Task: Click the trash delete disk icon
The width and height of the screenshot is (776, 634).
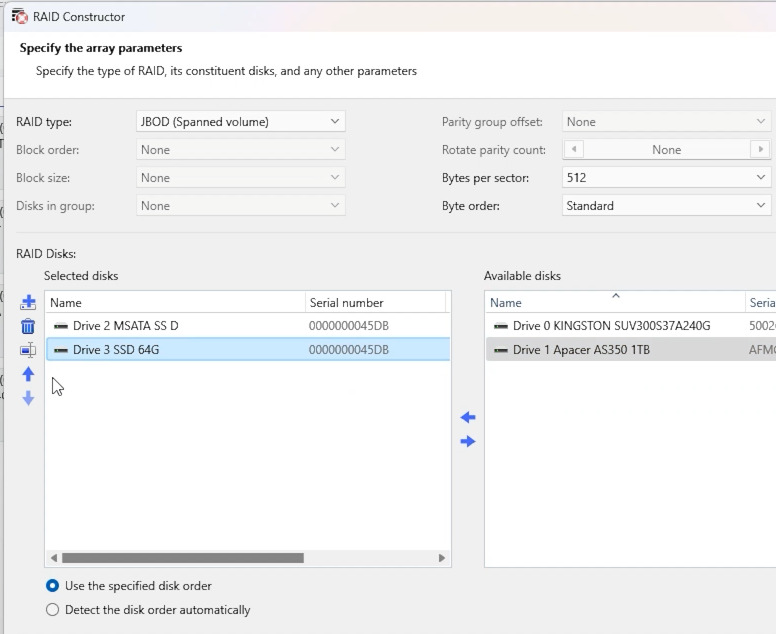Action: [x=28, y=326]
